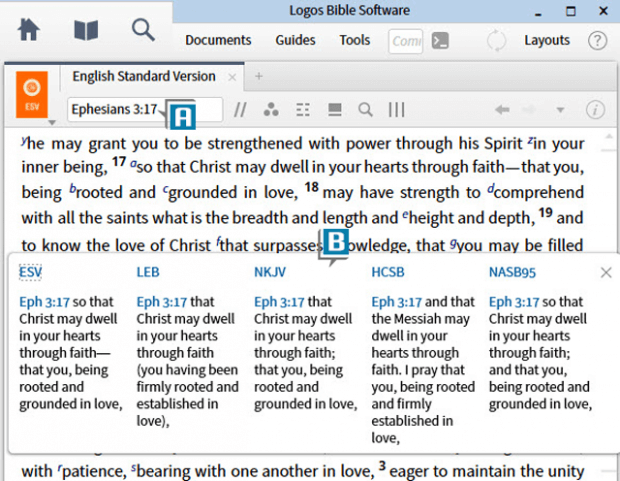Expand the navigation history dropdown arrow
This screenshot has width=620, height=481.
[560, 109]
